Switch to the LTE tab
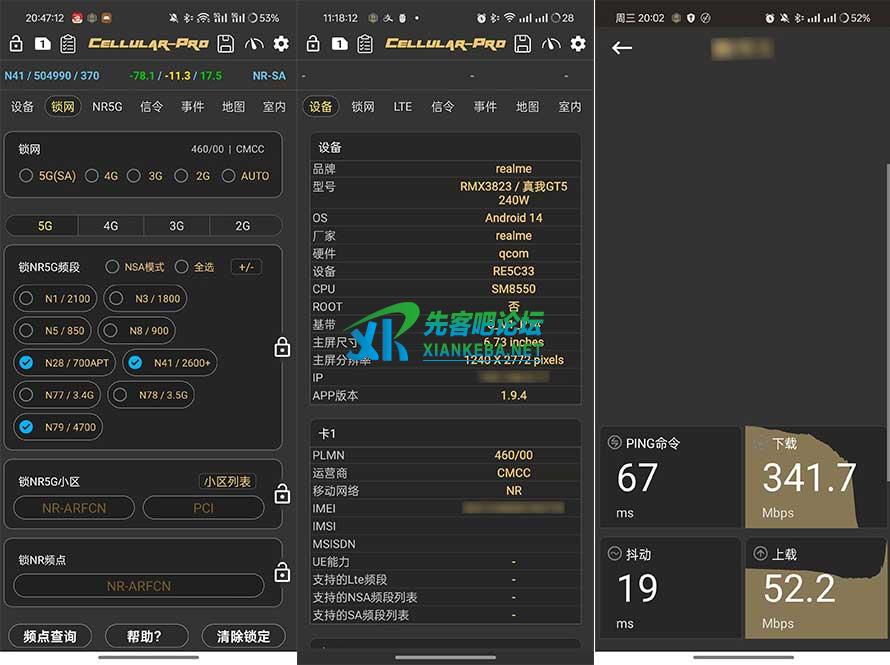 point(402,106)
